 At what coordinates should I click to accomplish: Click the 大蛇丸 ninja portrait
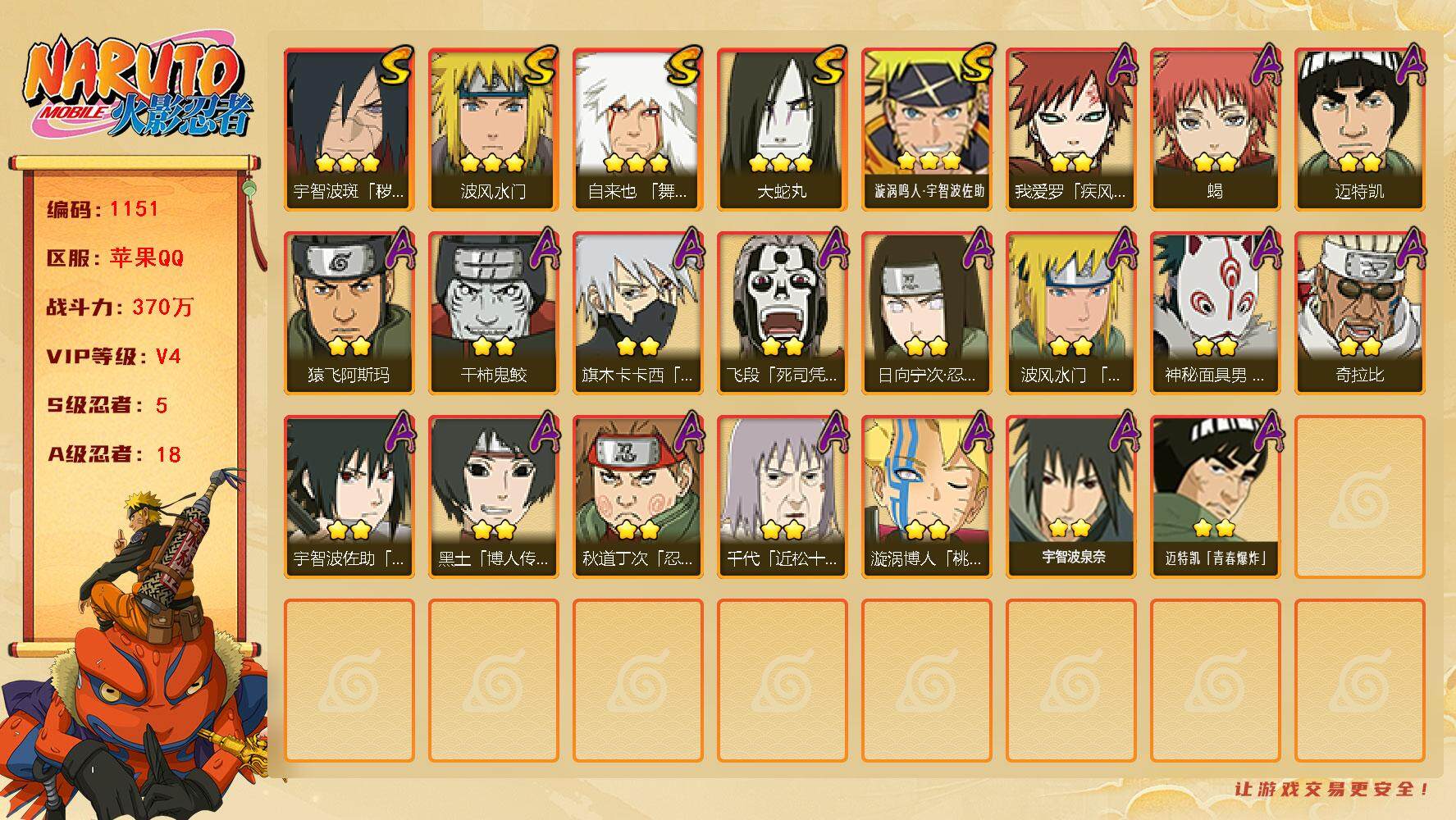tap(782, 130)
